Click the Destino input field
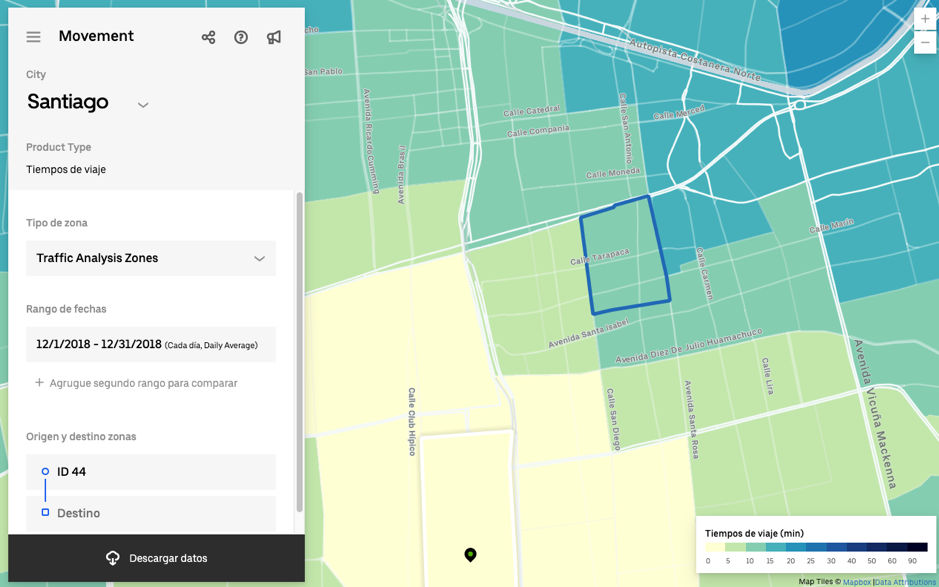Screen dimensions: 939x587 [151, 513]
